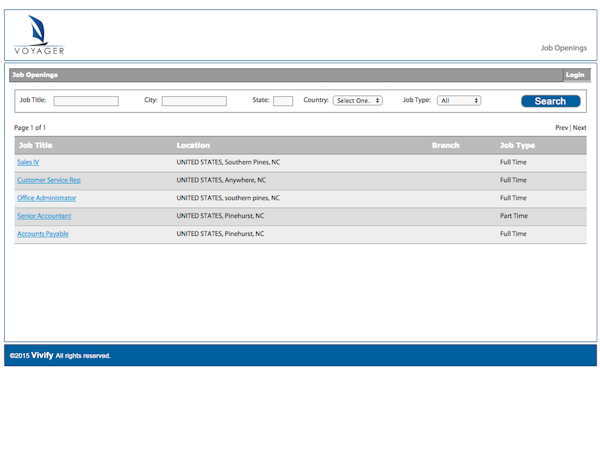Click 'Full Time' in Accounts Payable row

point(513,234)
